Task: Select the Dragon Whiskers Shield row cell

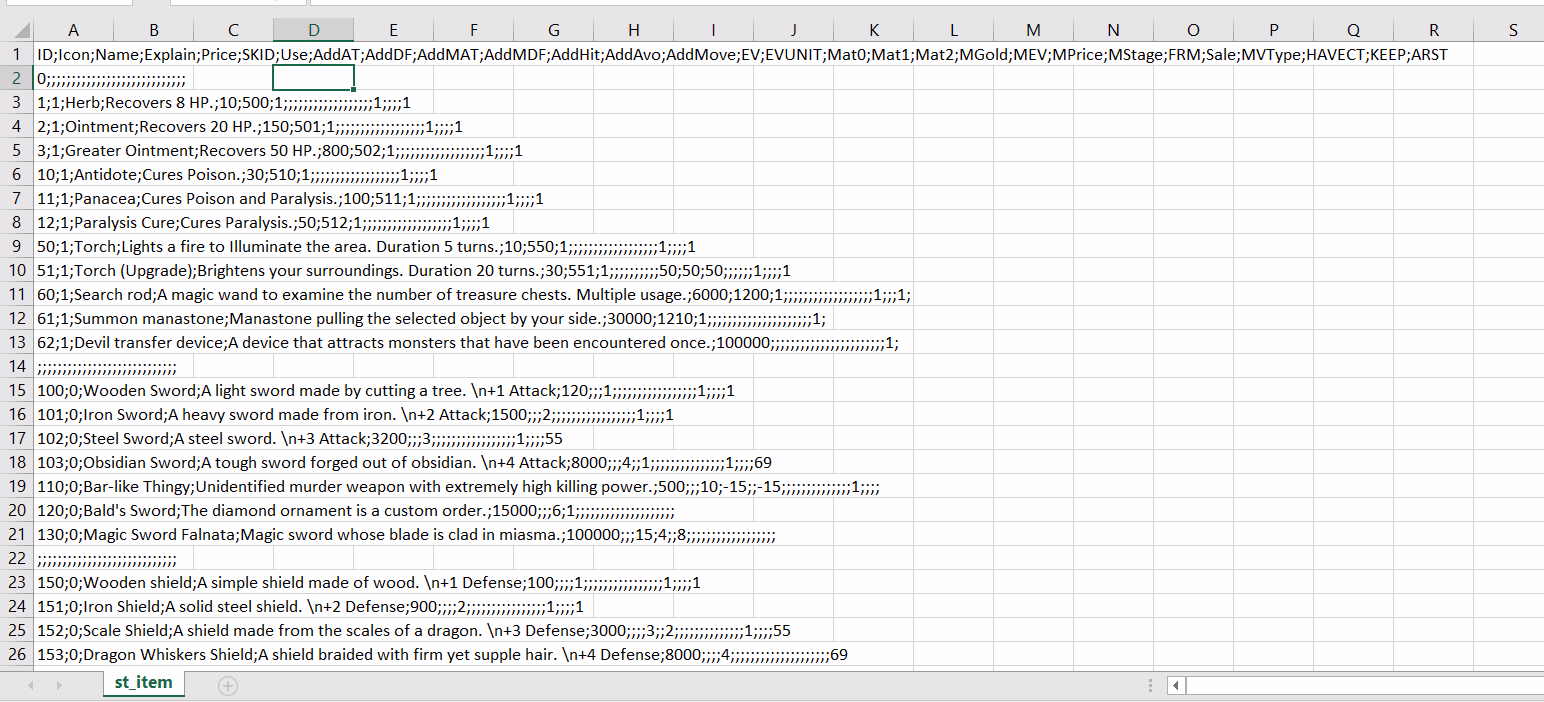Action: click(73, 655)
